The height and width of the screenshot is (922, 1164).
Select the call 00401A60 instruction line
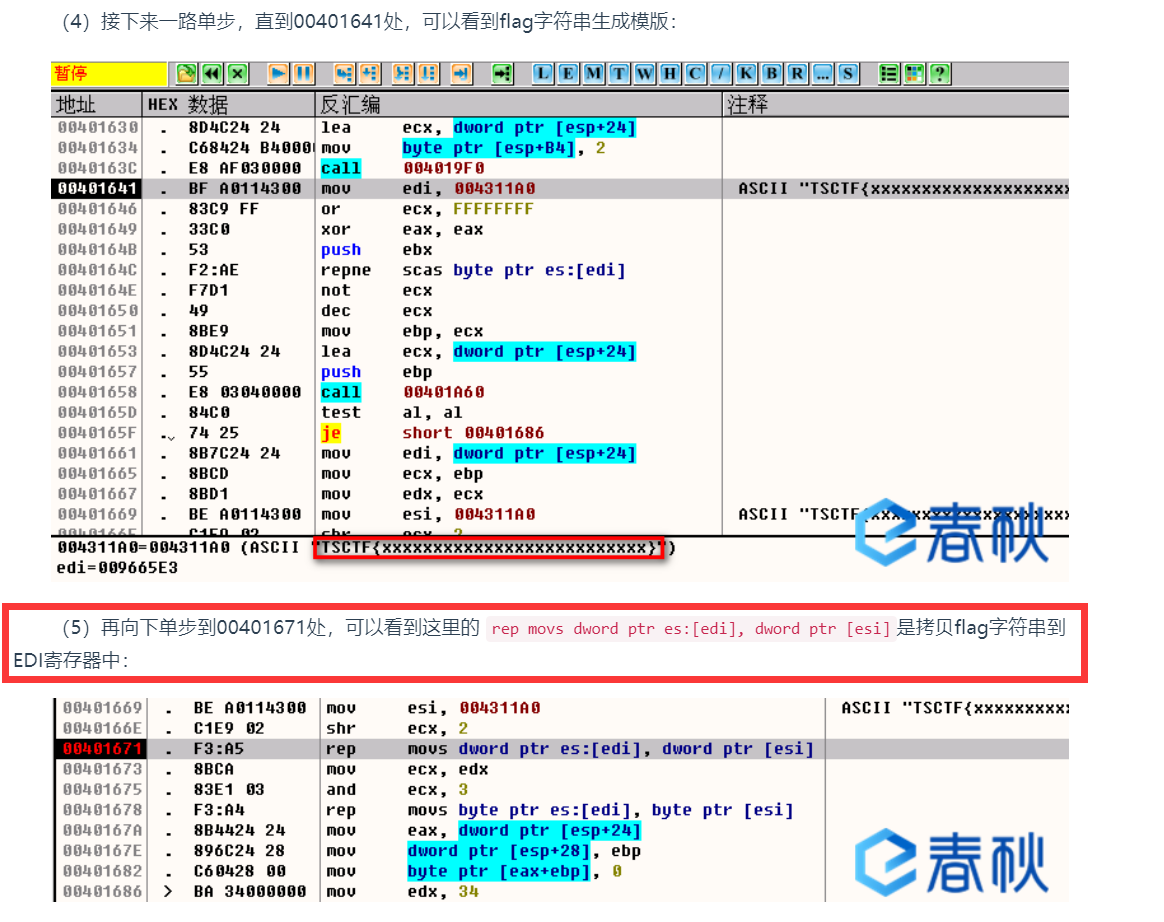coord(442,392)
